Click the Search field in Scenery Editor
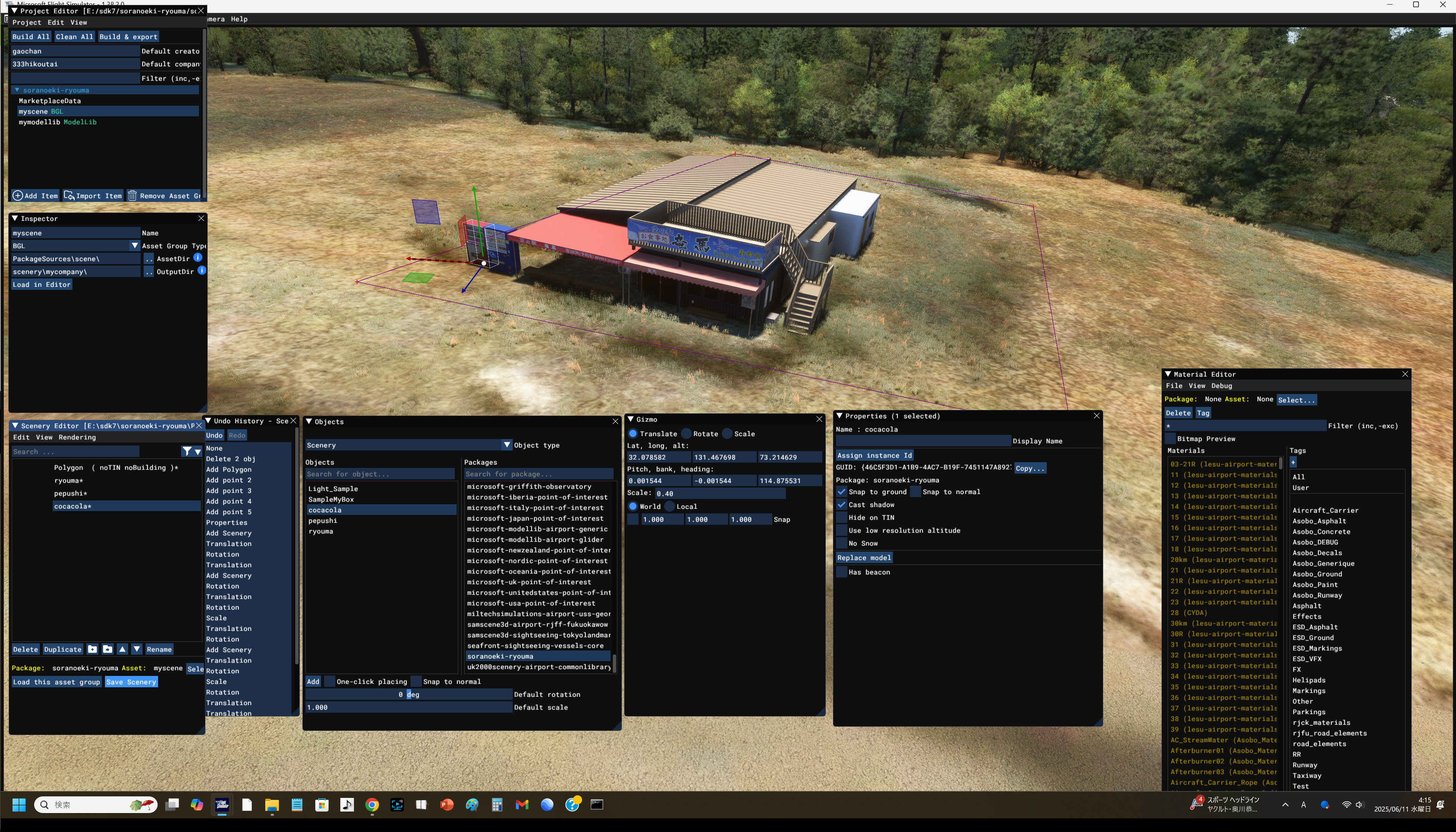 (75, 452)
